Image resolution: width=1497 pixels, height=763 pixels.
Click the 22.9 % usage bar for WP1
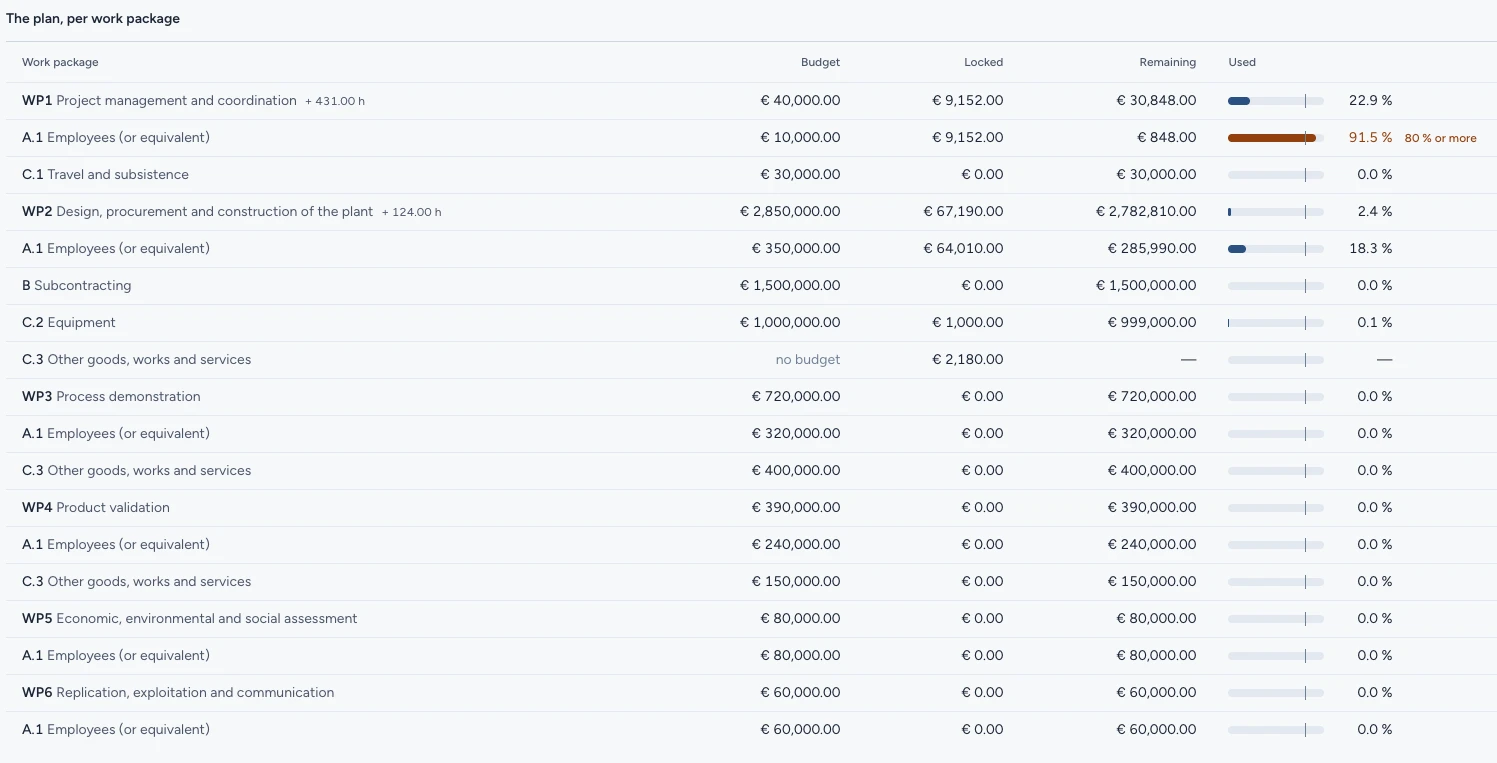(x=1276, y=101)
